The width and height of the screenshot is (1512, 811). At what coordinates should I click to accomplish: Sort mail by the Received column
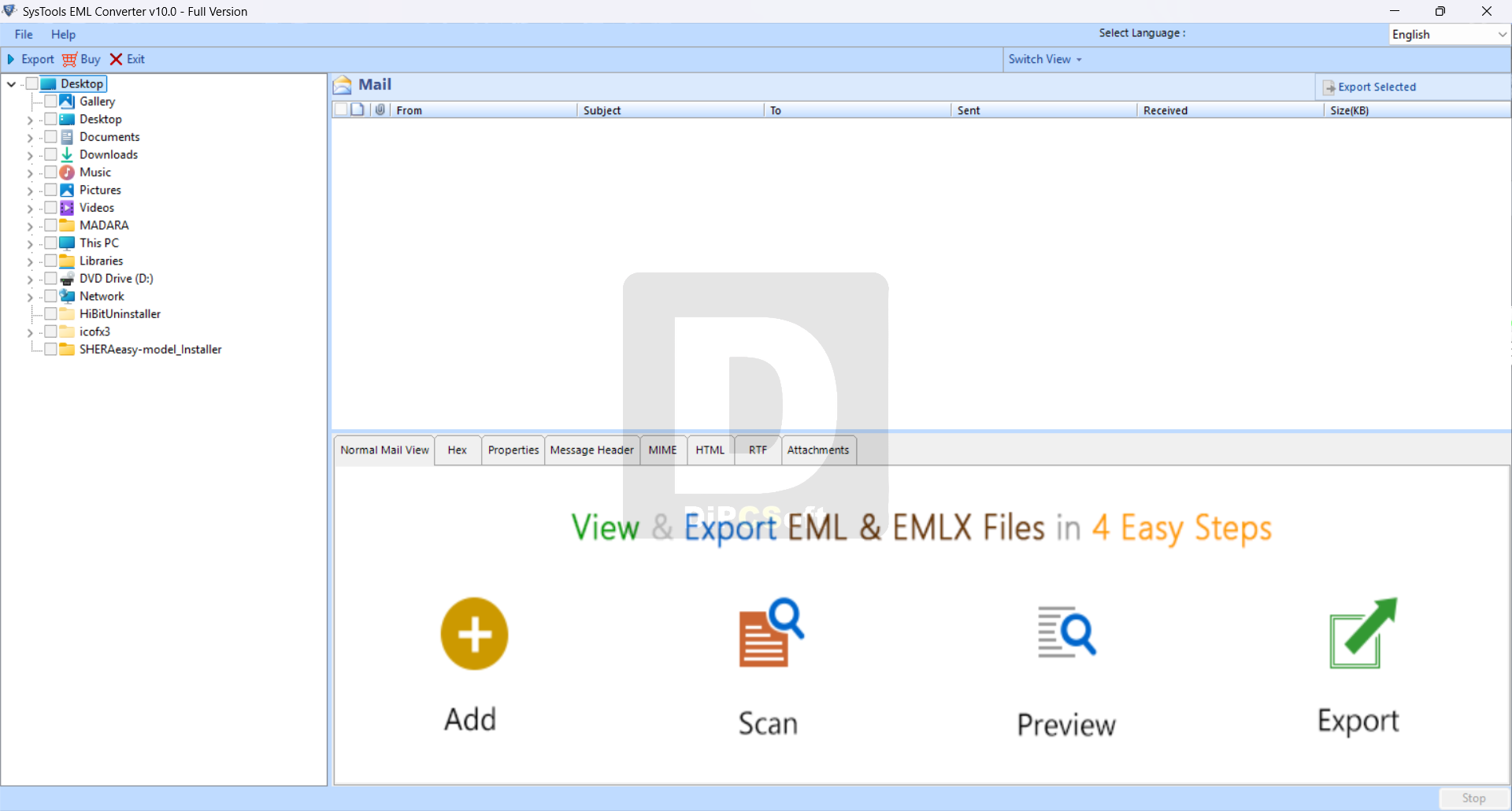[1230, 110]
